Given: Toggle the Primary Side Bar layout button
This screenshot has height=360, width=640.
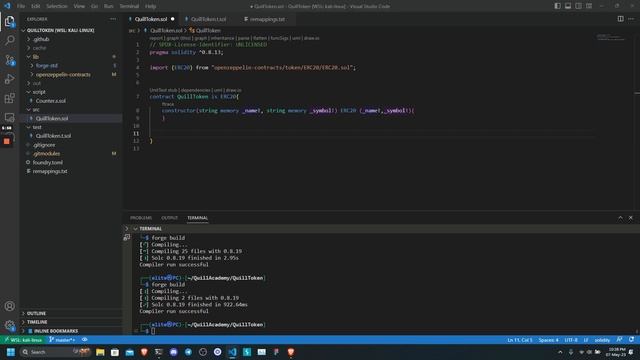Looking at the screenshot, I should pyautogui.click(x=558, y=6).
